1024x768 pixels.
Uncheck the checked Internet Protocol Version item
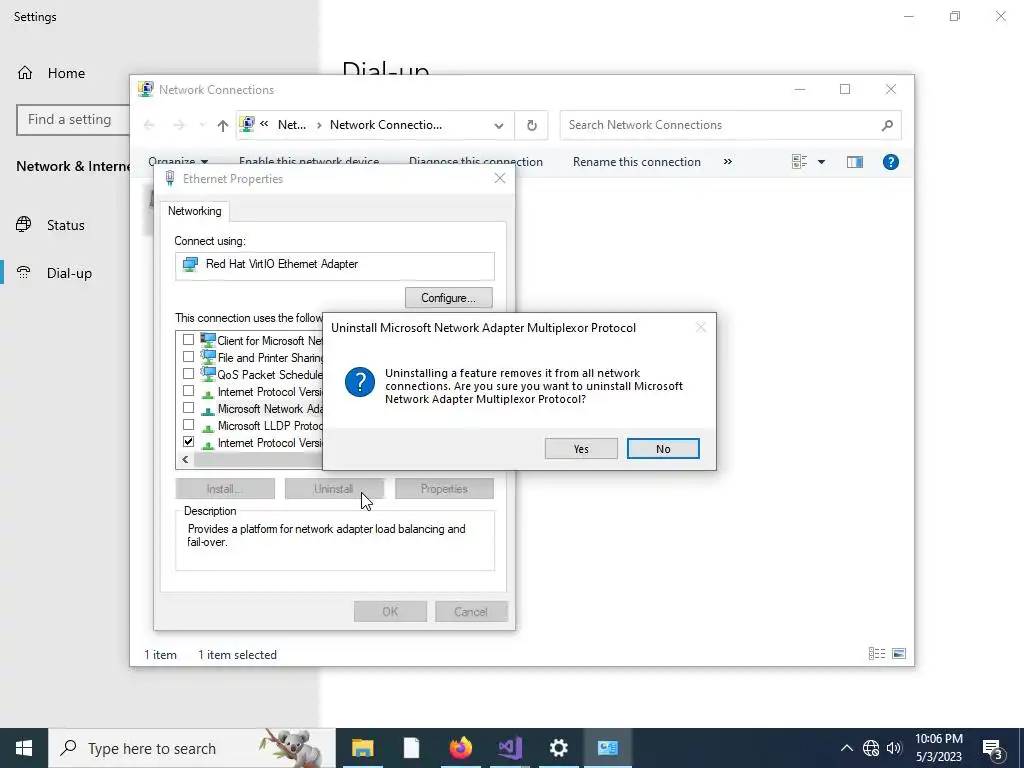[189, 441]
